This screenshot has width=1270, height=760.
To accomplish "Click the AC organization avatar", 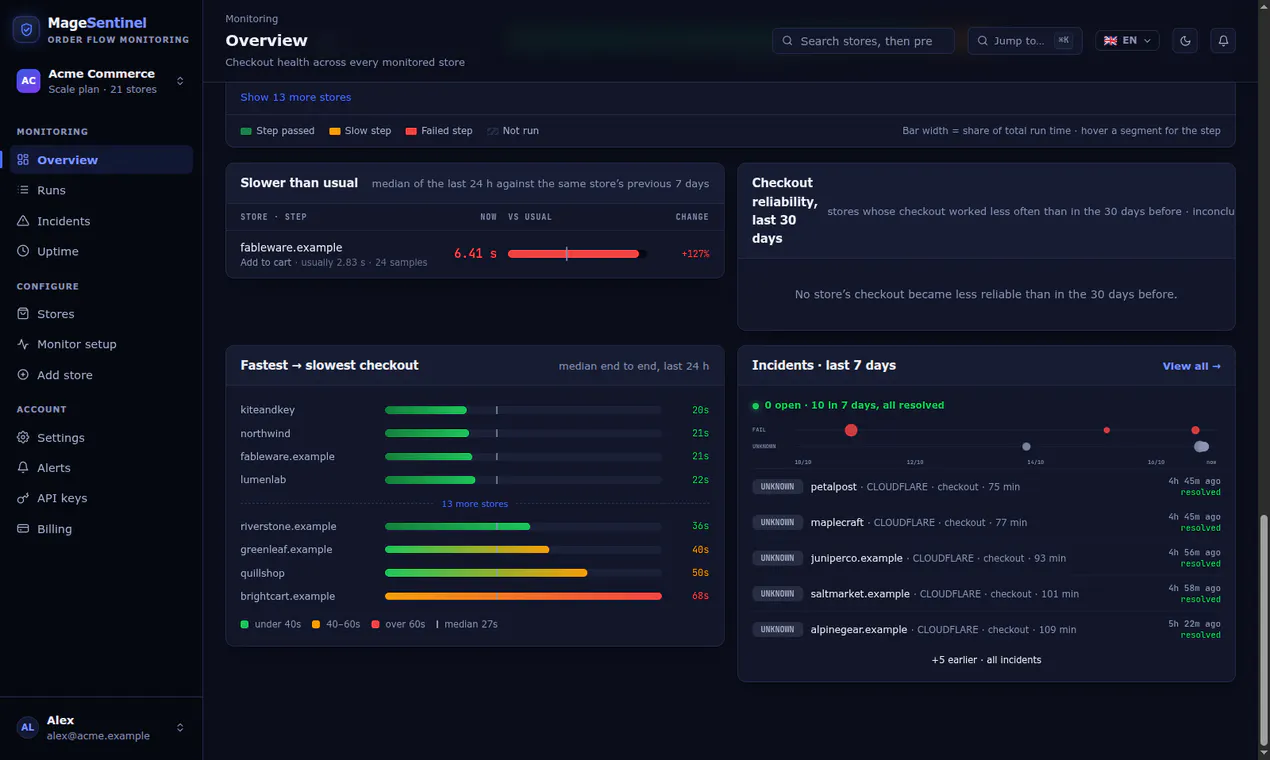I will click(29, 81).
